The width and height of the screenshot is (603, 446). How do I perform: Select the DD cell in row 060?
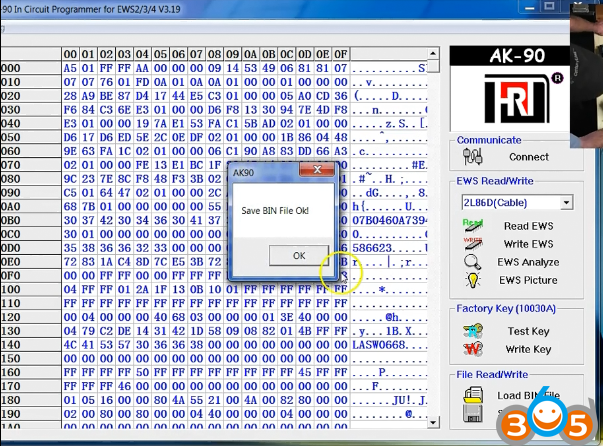tap(305, 151)
